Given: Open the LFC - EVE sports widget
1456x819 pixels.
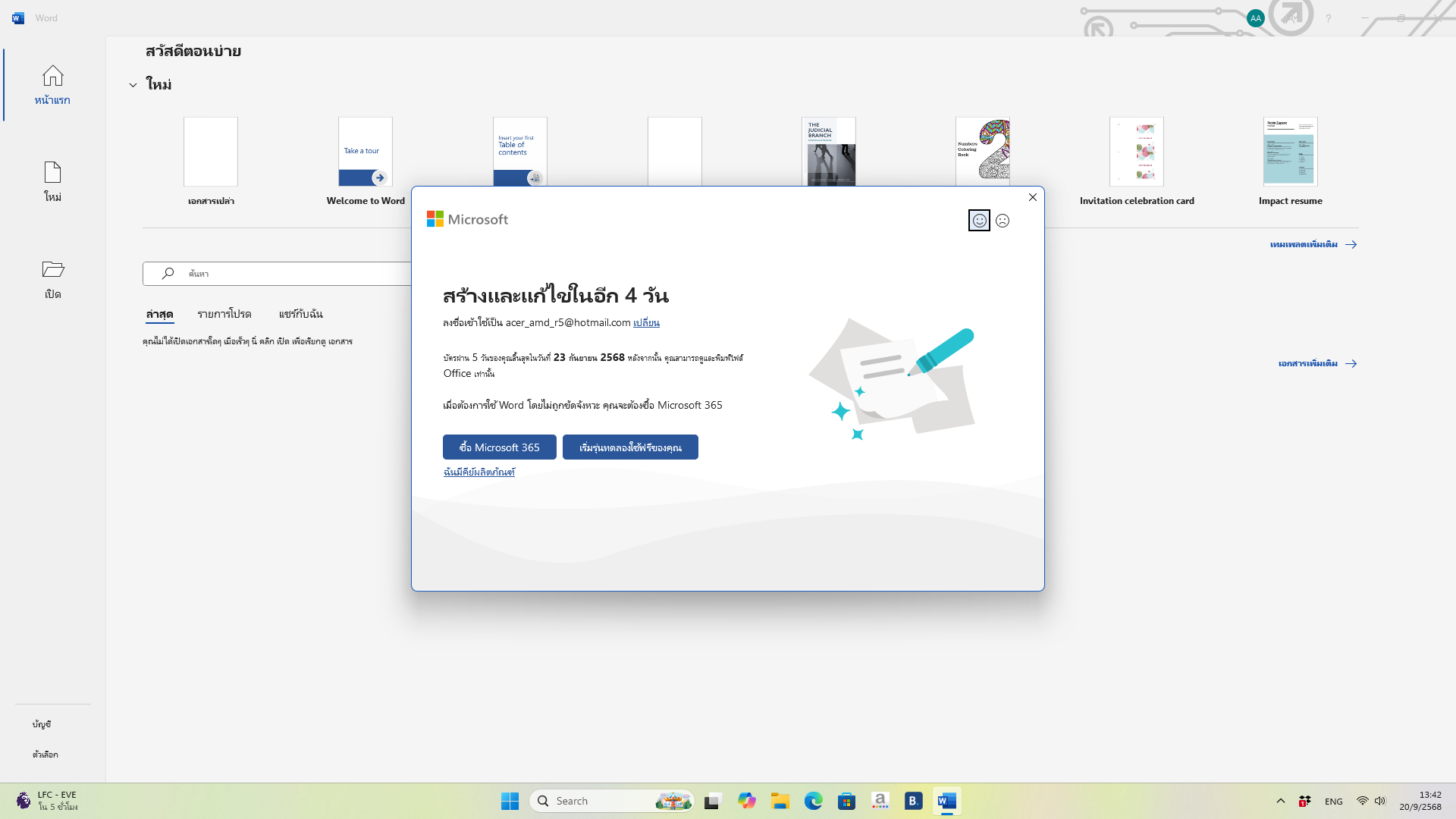Looking at the screenshot, I should (47, 801).
